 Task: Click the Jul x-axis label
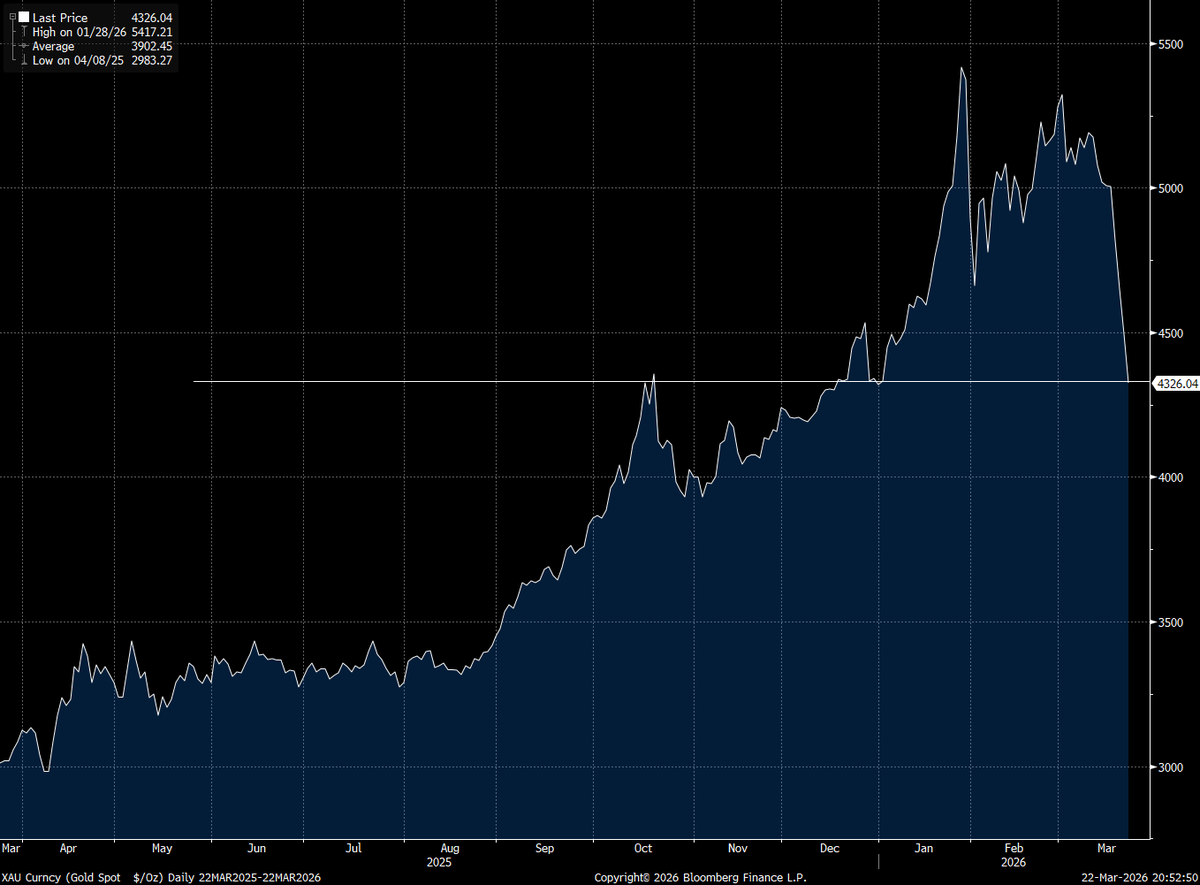pos(353,848)
